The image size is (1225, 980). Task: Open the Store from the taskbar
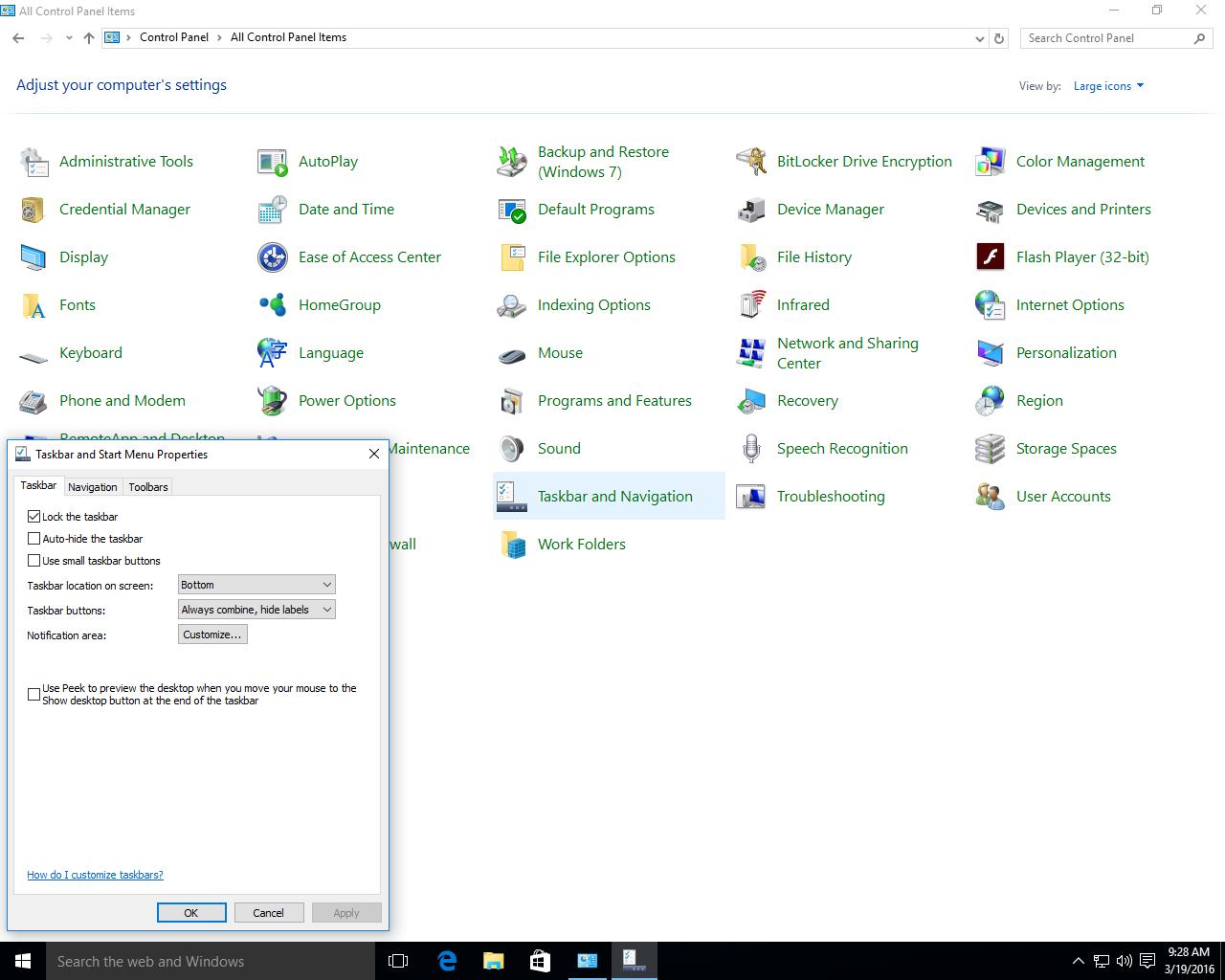pyautogui.click(x=540, y=961)
